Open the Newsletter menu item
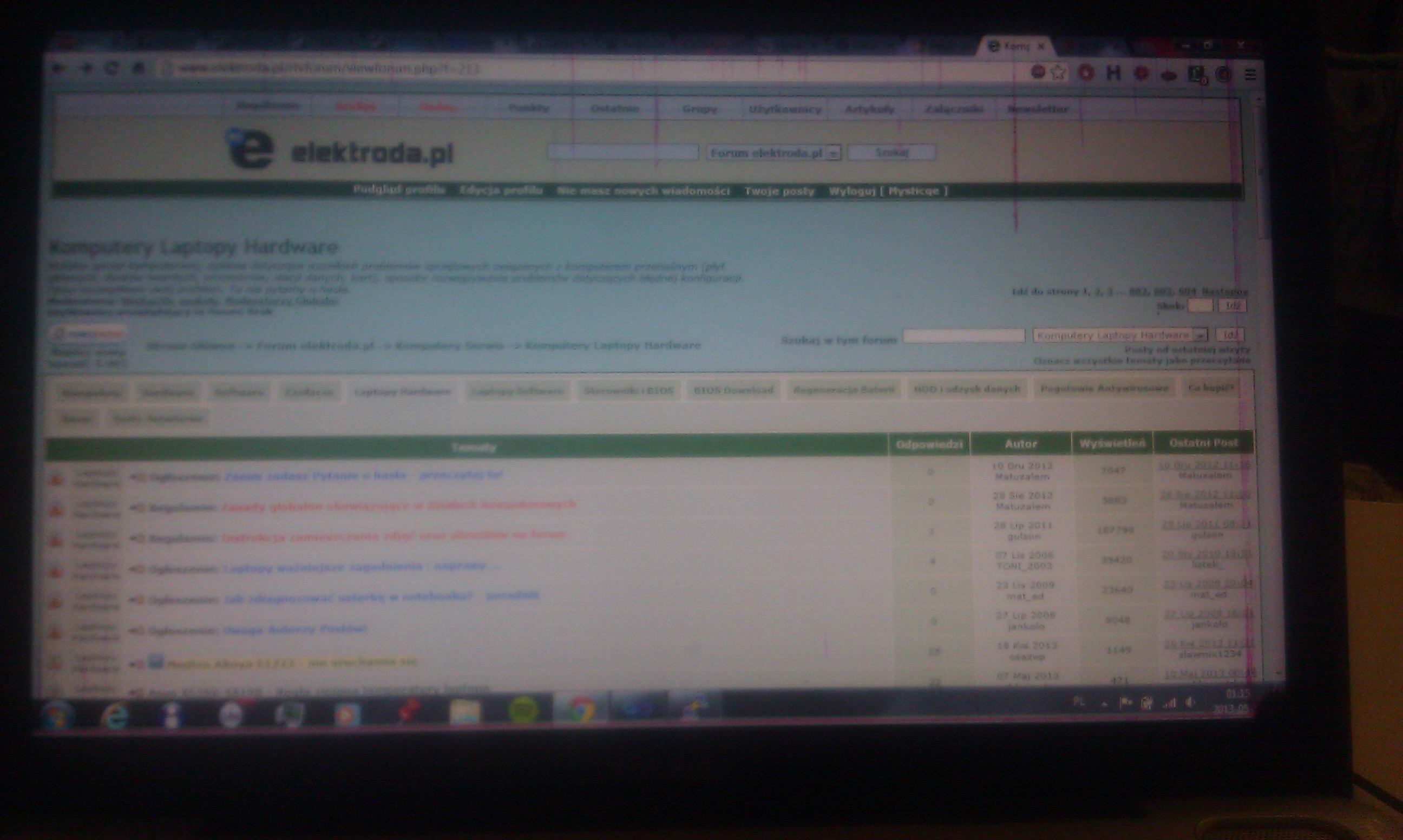Screen dimensions: 1403x840 (1038, 109)
